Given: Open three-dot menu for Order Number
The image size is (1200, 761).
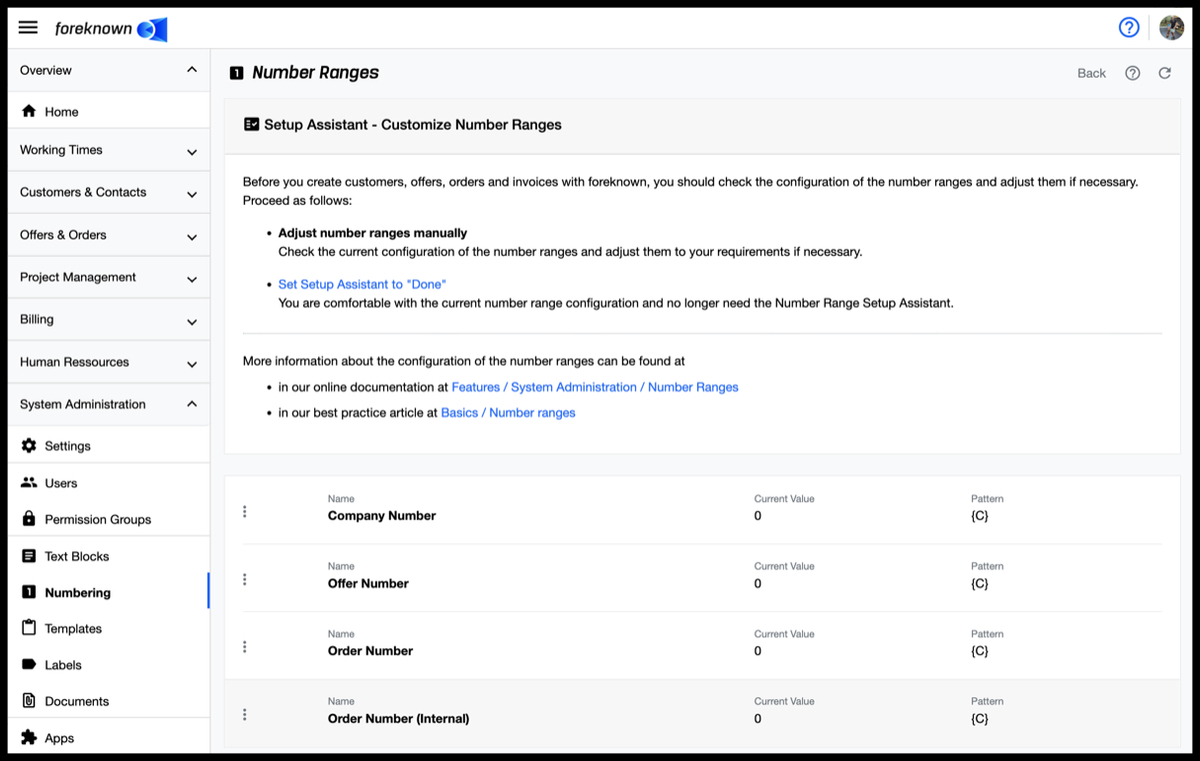Looking at the screenshot, I should (244, 647).
